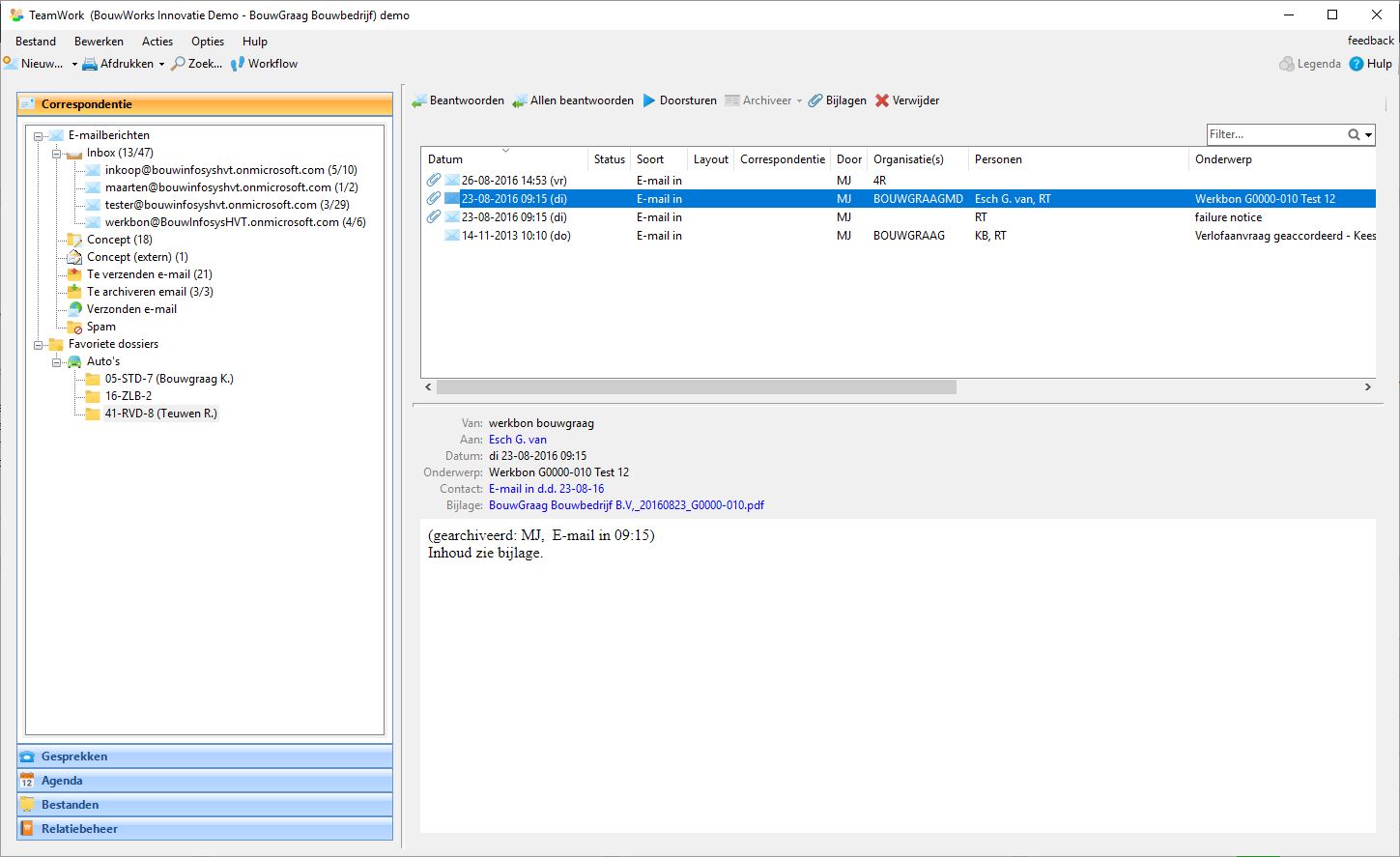
Task: Click the Esch G. van recipient link
Action: click(x=517, y=440)
